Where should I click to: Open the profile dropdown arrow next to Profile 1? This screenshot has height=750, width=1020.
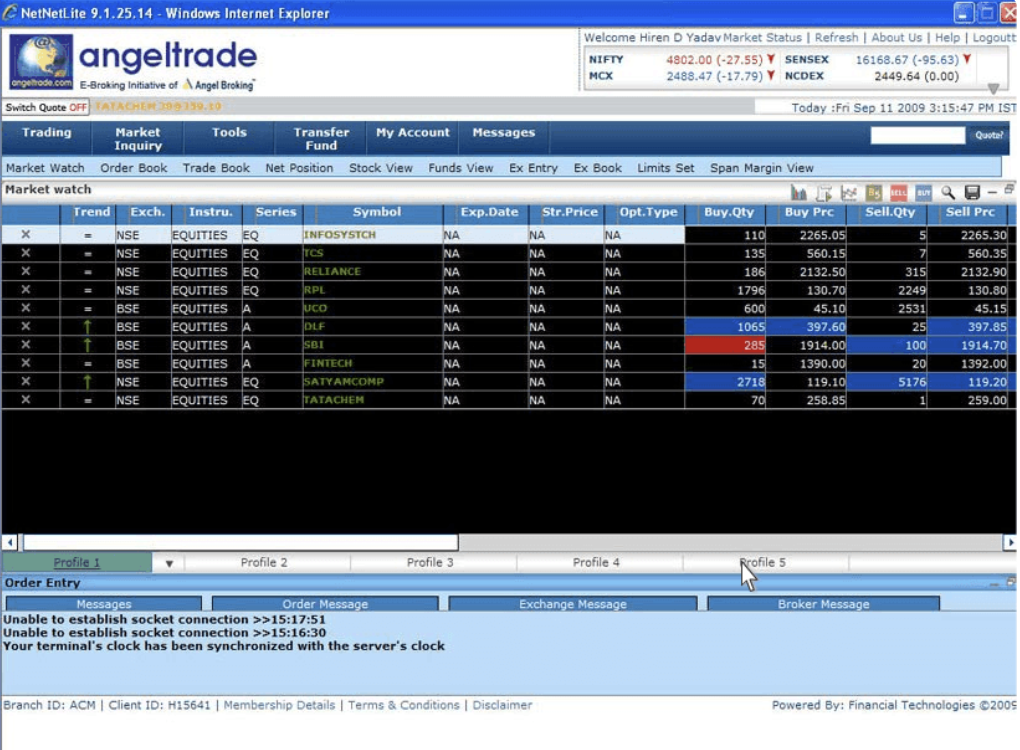point(169,563)
